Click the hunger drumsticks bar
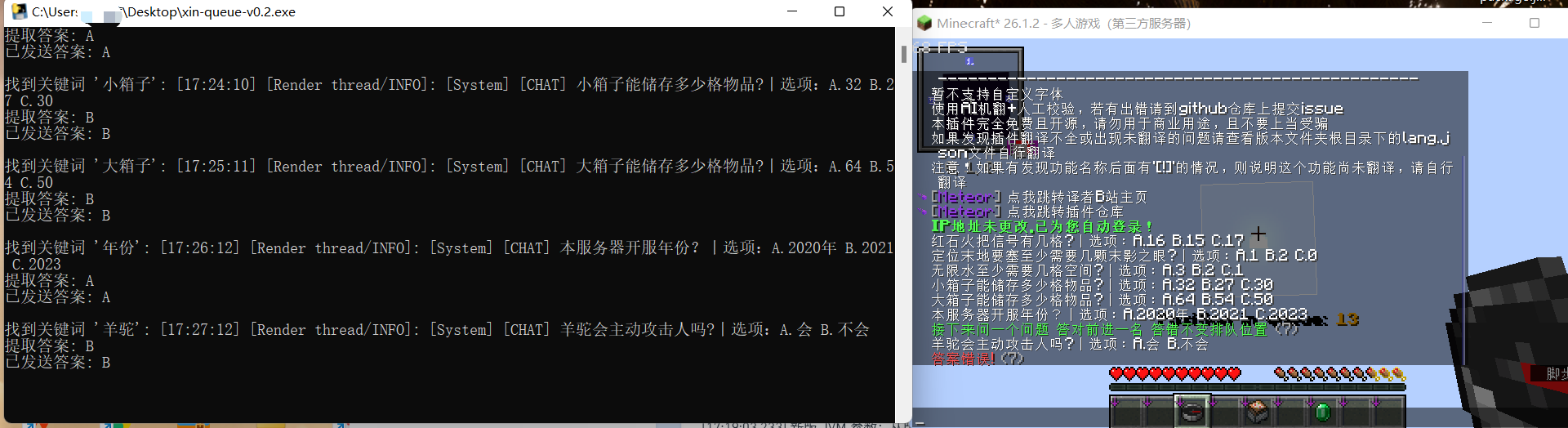 point(1339,374)
